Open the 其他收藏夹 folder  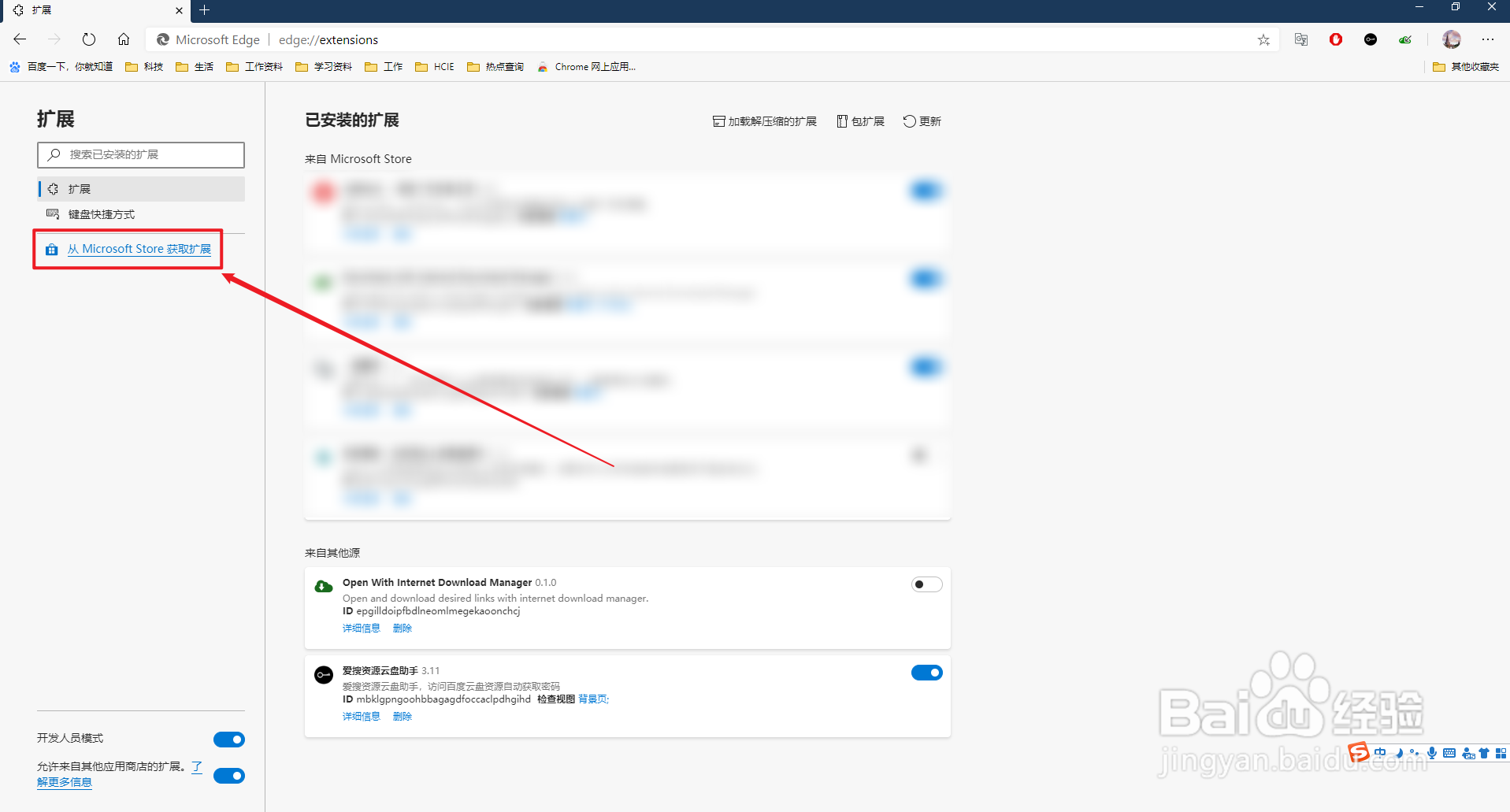point(1466,67)
